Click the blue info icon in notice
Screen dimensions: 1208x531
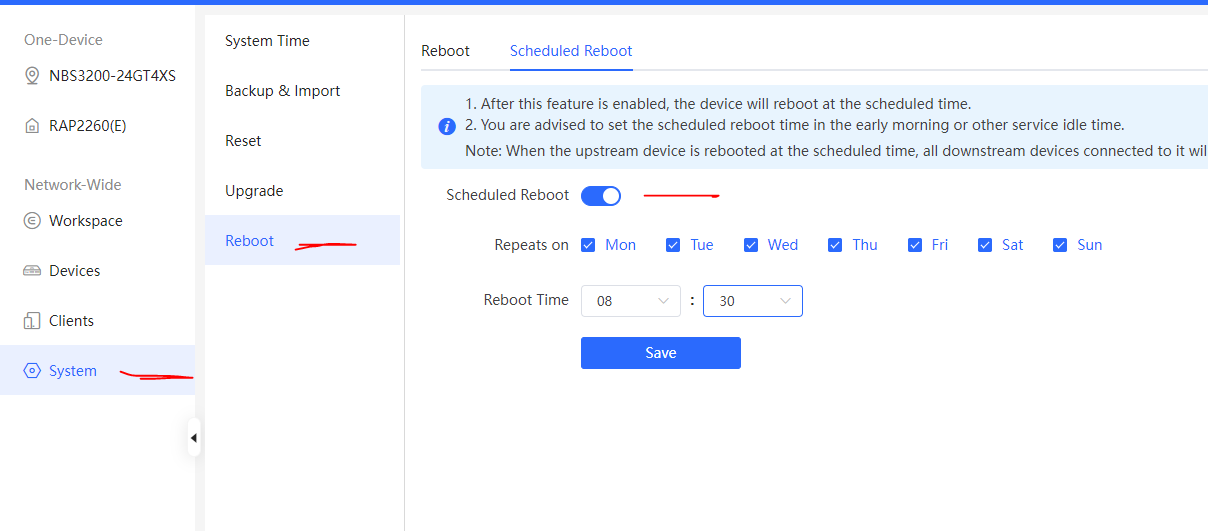coord(448,127)
